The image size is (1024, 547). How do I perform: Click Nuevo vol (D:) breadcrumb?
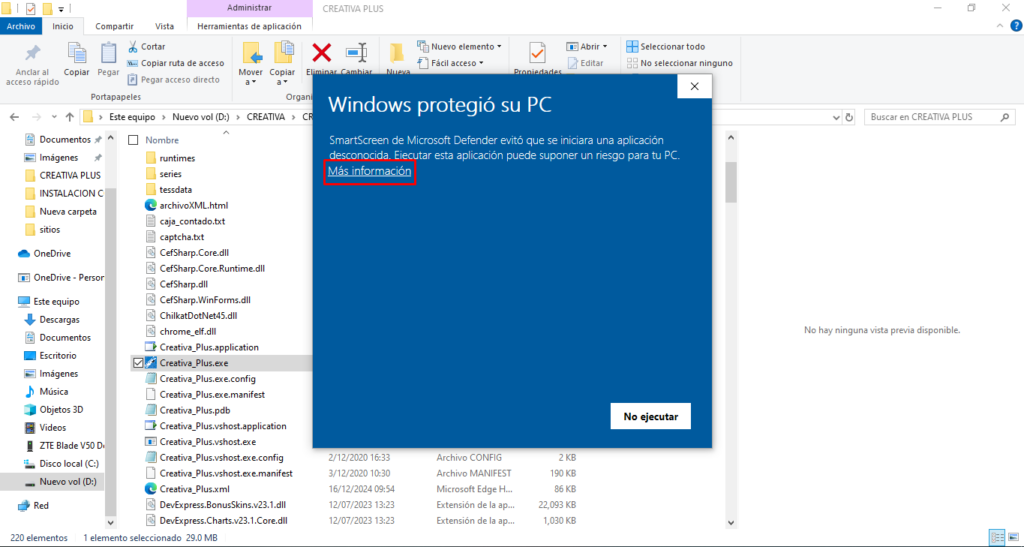200,117
